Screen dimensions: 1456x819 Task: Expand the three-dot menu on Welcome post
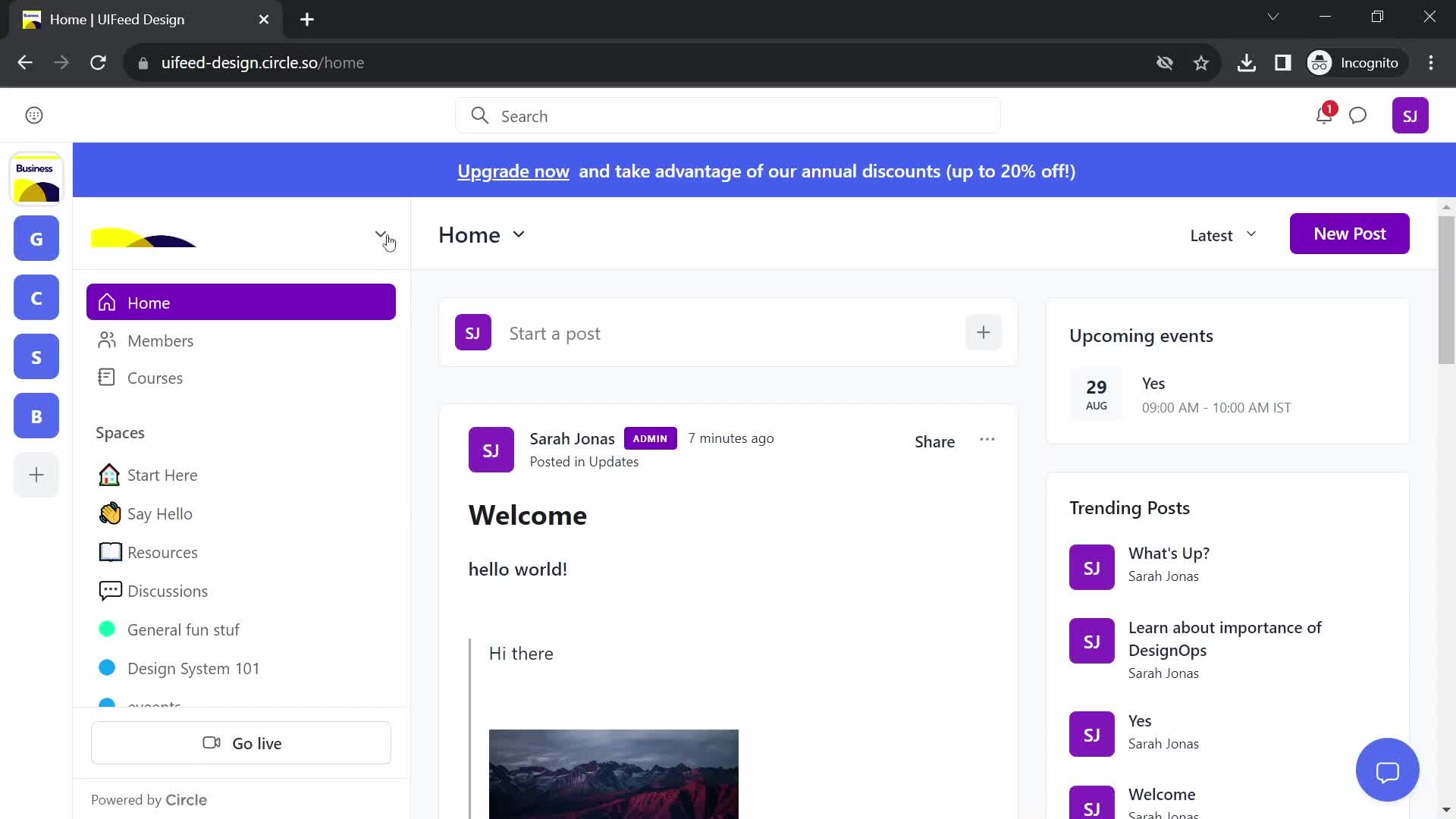[x=987, y=440]
